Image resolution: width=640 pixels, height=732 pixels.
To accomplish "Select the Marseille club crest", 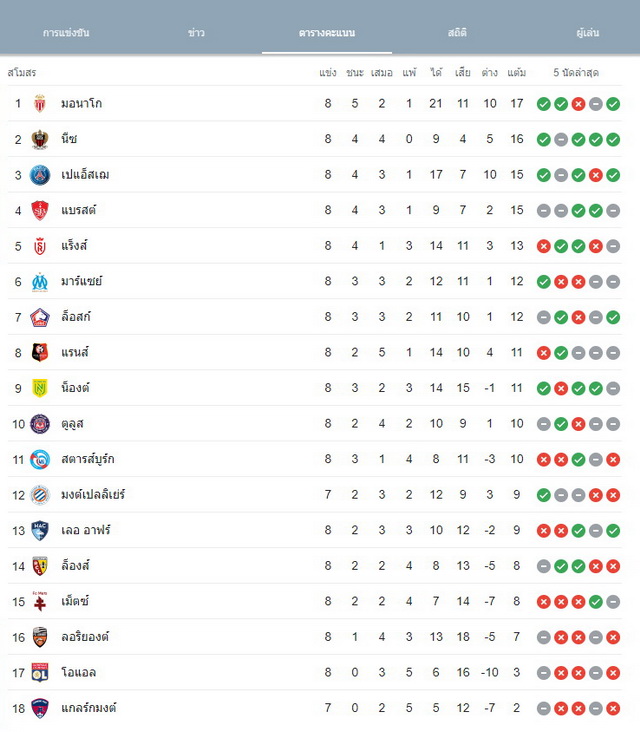I will [40, 282].
